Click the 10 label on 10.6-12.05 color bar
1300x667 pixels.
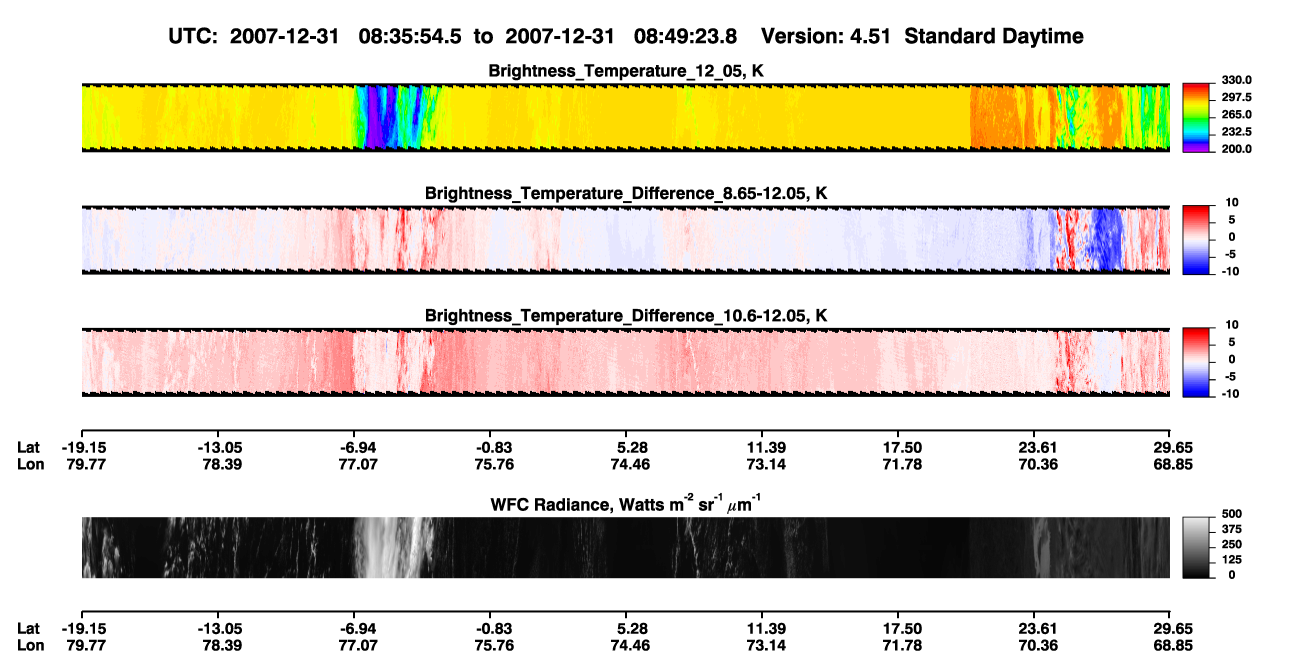[x=1234, y=325]
